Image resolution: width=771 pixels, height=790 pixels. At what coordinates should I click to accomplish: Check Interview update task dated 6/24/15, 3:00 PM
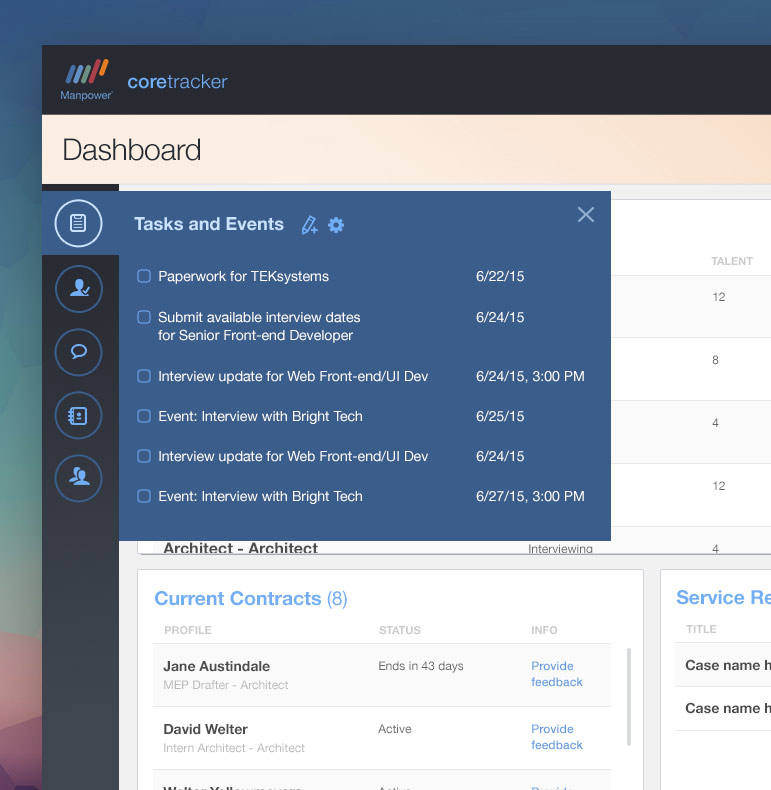click(144, 376)
